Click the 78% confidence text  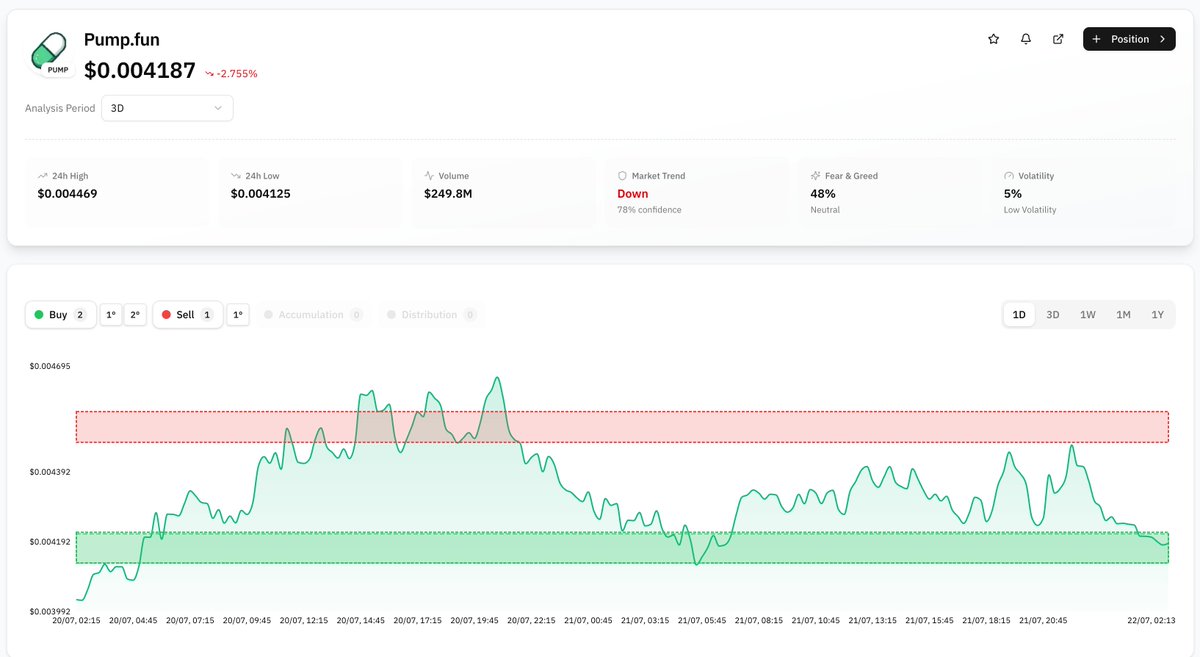click(x=649, y=210)
